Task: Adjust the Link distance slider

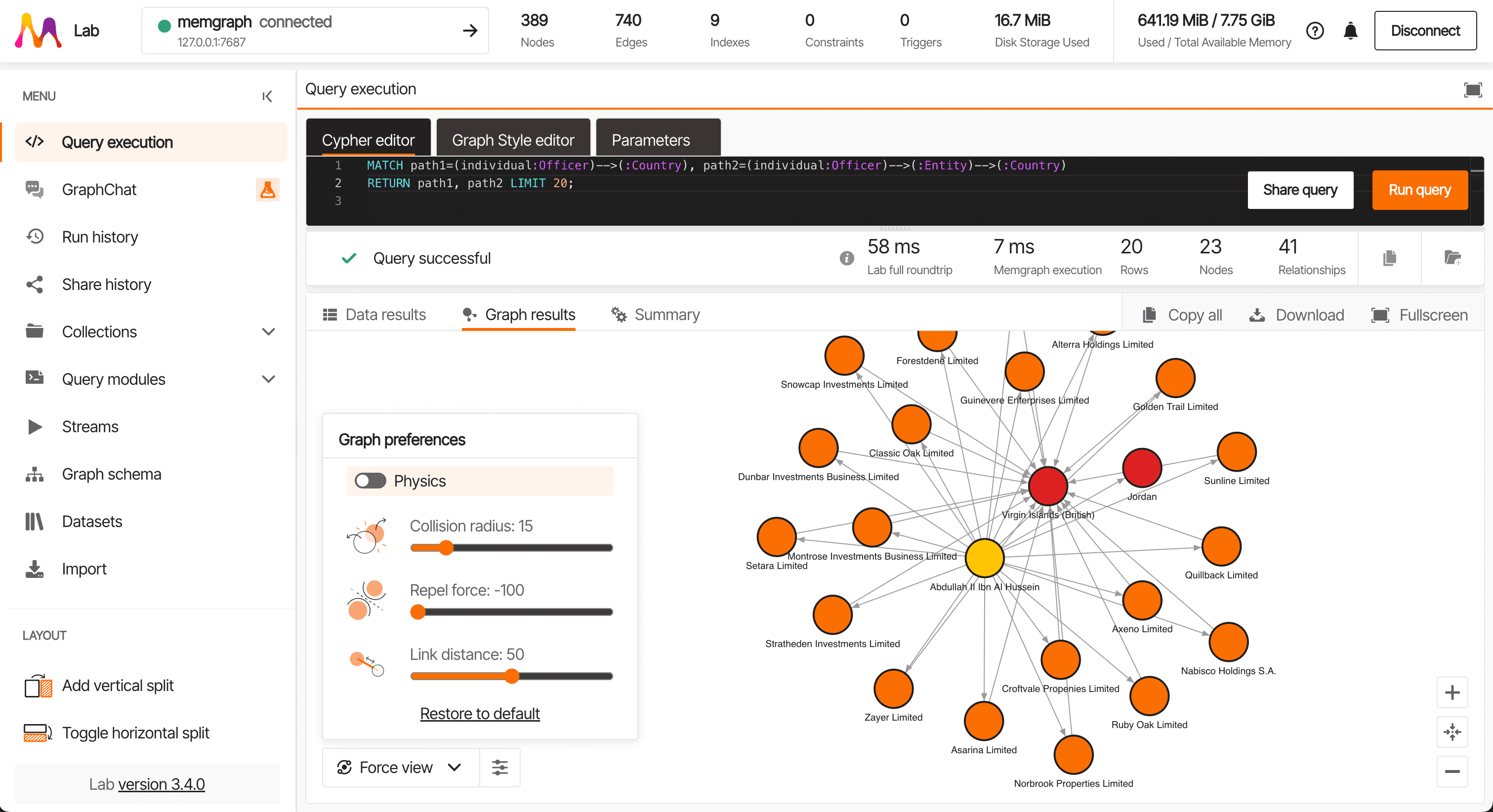Action: [x=511, y=676]
